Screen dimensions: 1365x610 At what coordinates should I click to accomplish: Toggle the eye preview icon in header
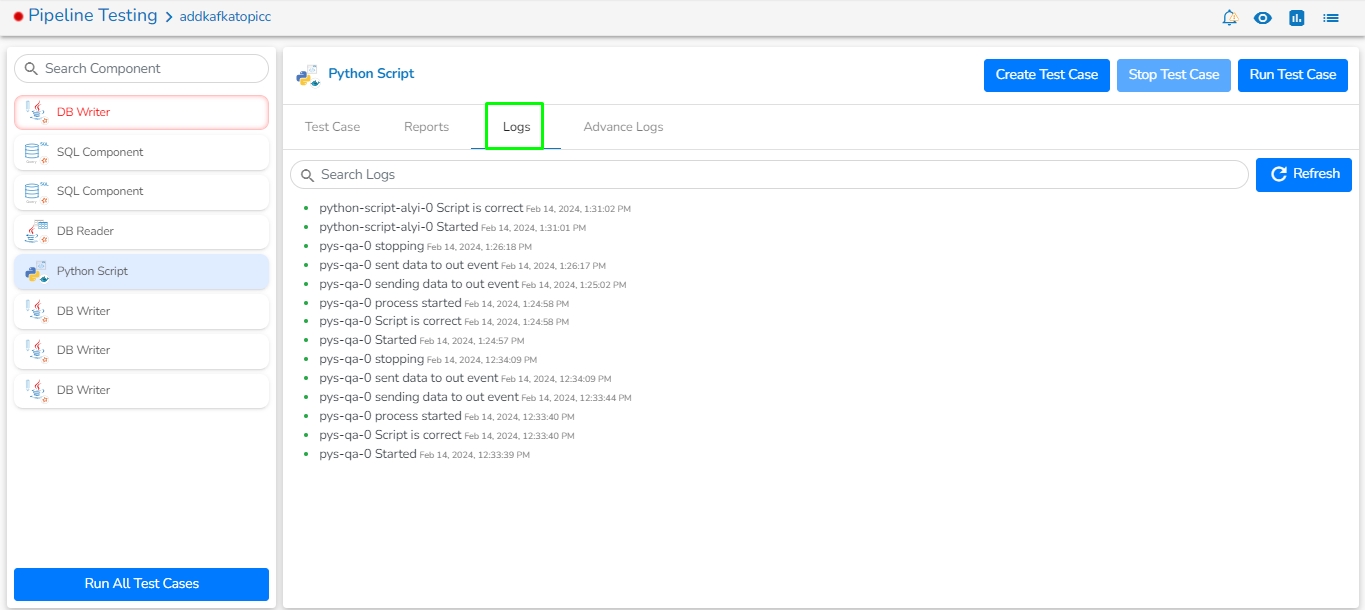click(1263, 17)
